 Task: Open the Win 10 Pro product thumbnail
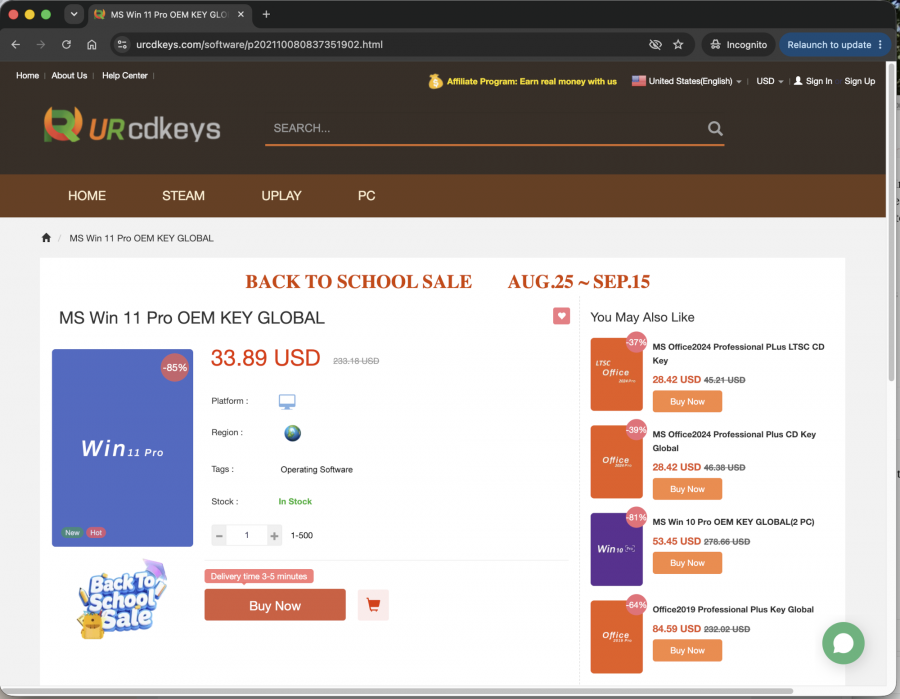(x=616, y=549)
